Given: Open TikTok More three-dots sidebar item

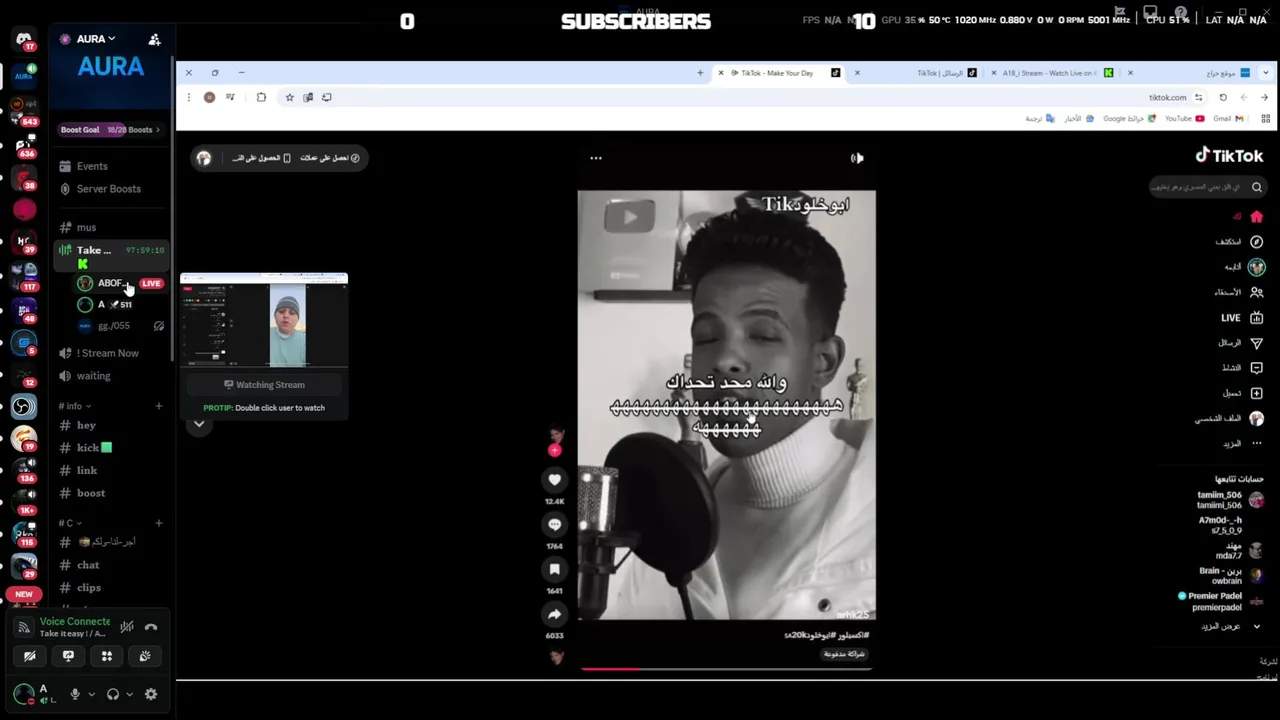Looking at the screenshot, I should (1257, 443).
